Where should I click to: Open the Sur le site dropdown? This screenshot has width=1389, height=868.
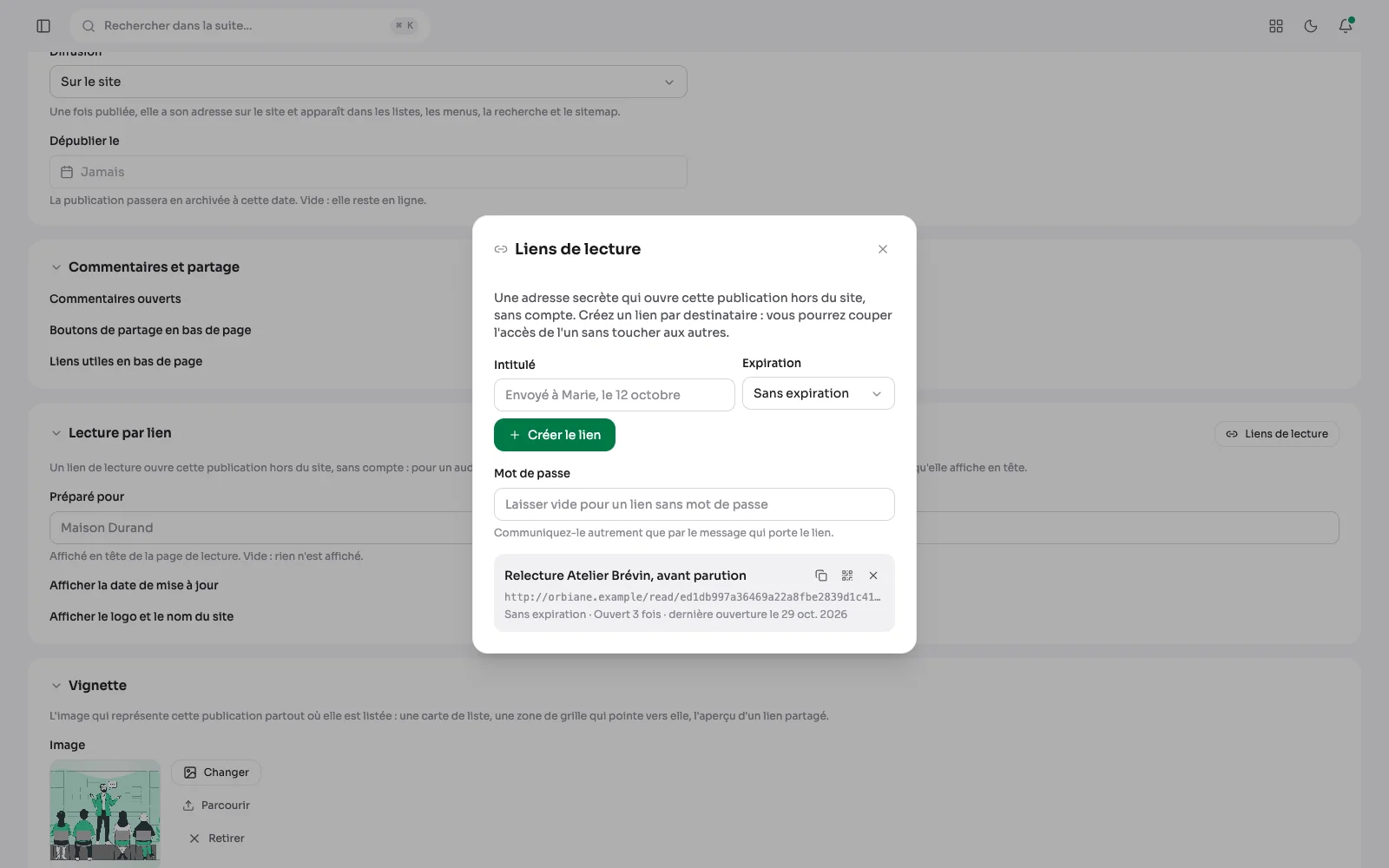368,82
